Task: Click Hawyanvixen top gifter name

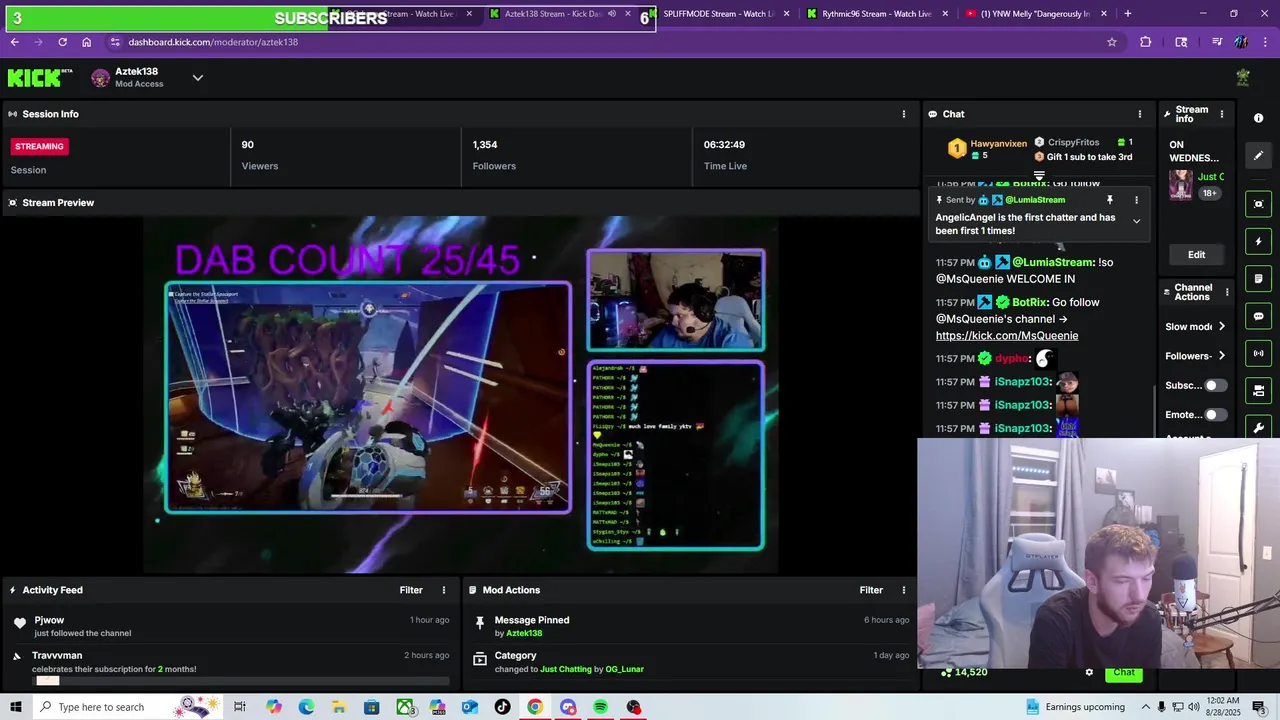Action: pos(999,144)
